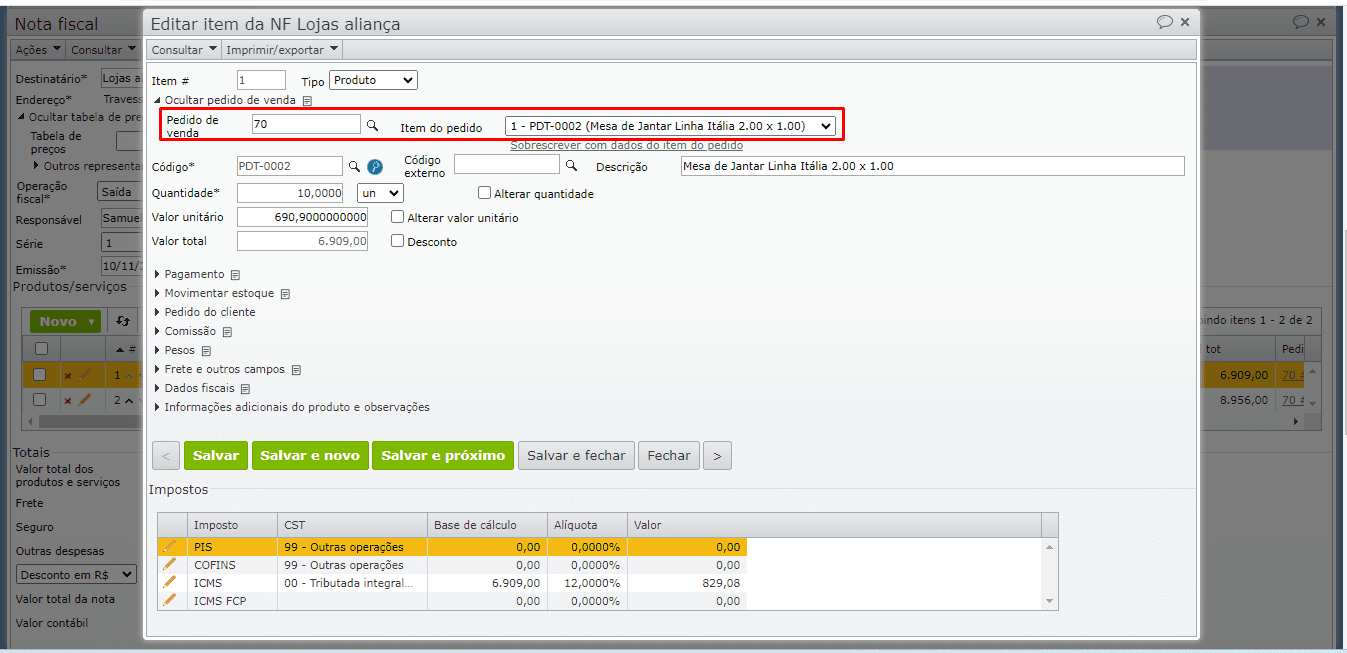Click refresh icon in Nota fiscal products toolbar
This screenshot has height=653, width=1347.
[x=123, y=321]
